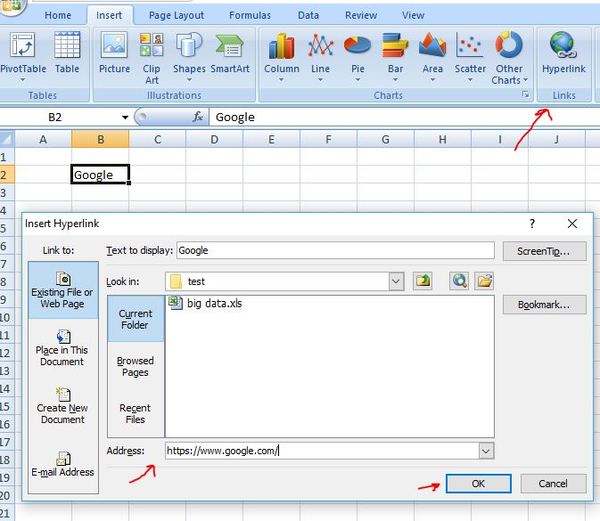
Task: Expand the Name Box dropdown
Action: coord(125,117)
